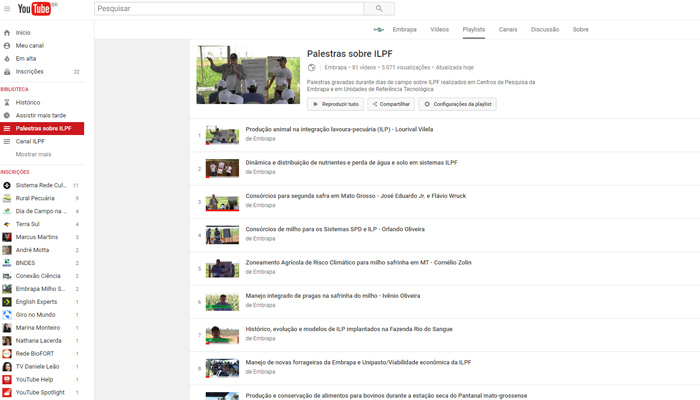Open Início from the sidebar
Image resolution: width=700 pixels, height=400 pixels.
pyautogui.click(x=23, y=32)
